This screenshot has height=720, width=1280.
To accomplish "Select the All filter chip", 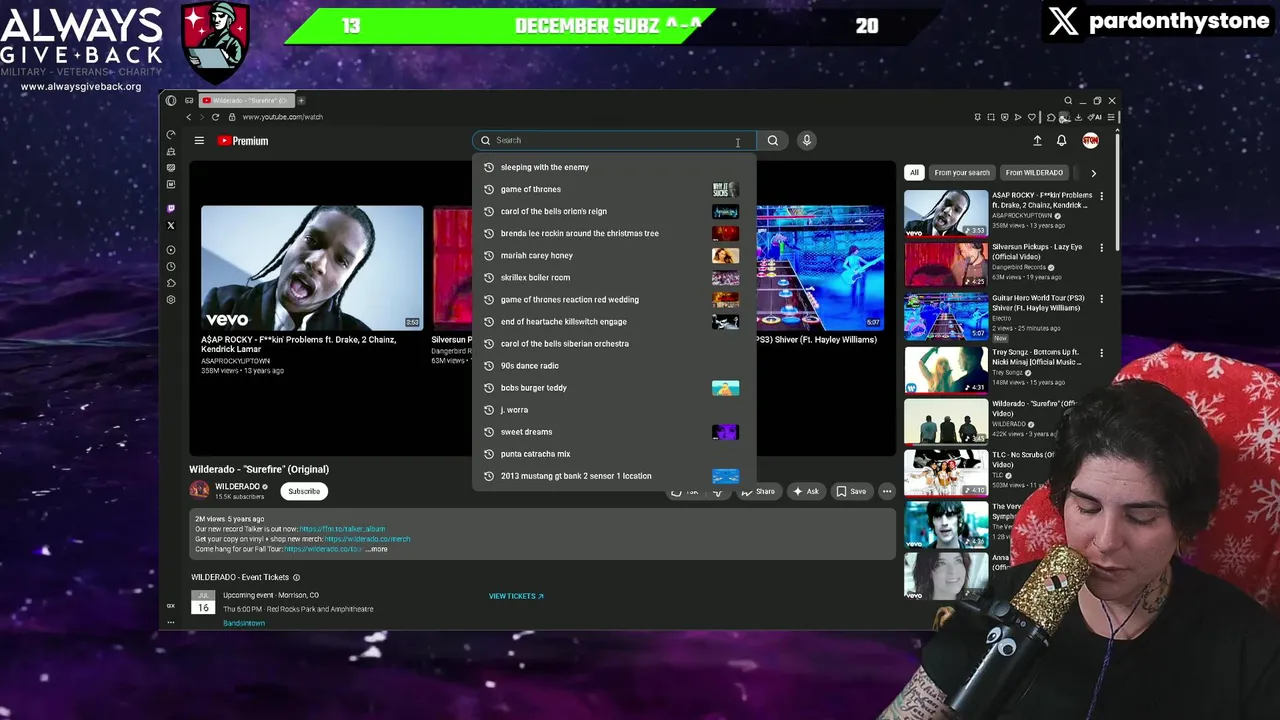I will click(x=914, y=172).
